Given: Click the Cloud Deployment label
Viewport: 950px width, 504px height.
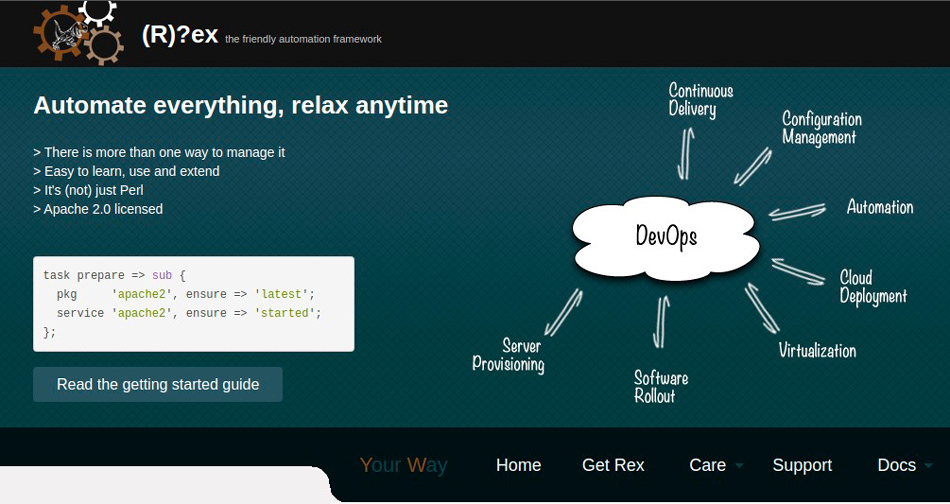Looking at the screenshot, I should click(873, 287).
